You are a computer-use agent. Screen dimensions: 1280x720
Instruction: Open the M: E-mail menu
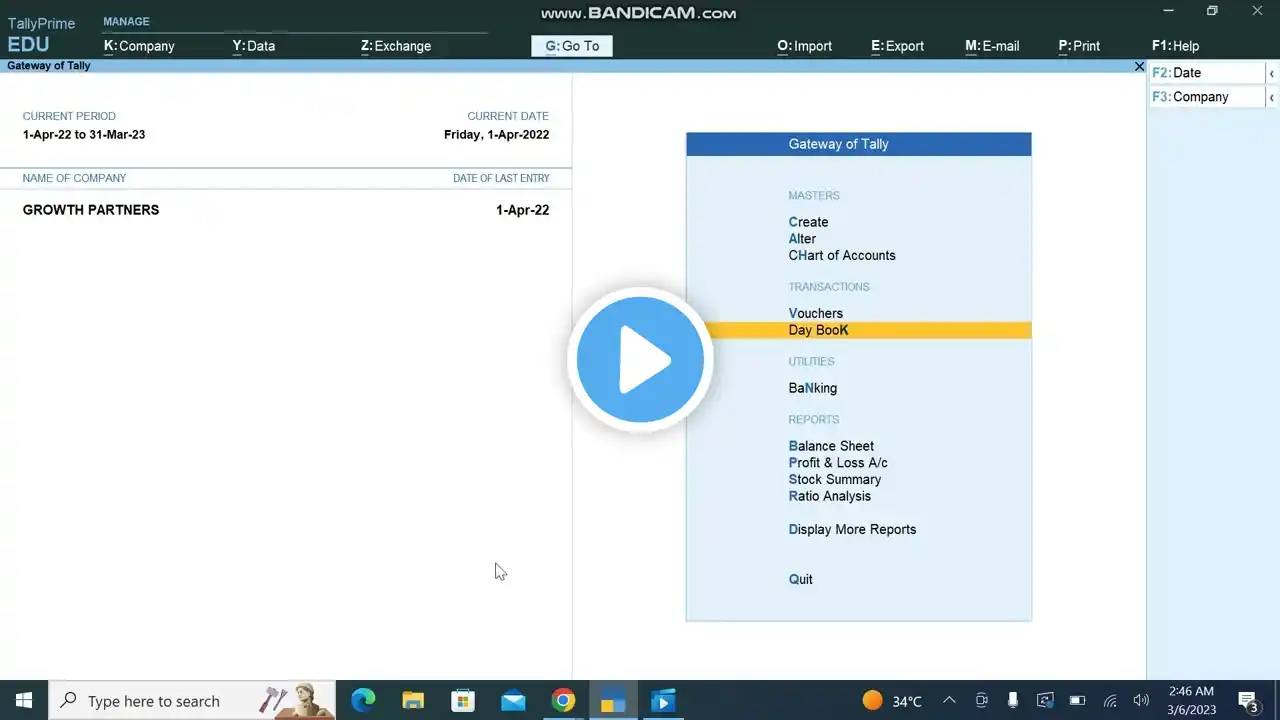click(992, 46)
